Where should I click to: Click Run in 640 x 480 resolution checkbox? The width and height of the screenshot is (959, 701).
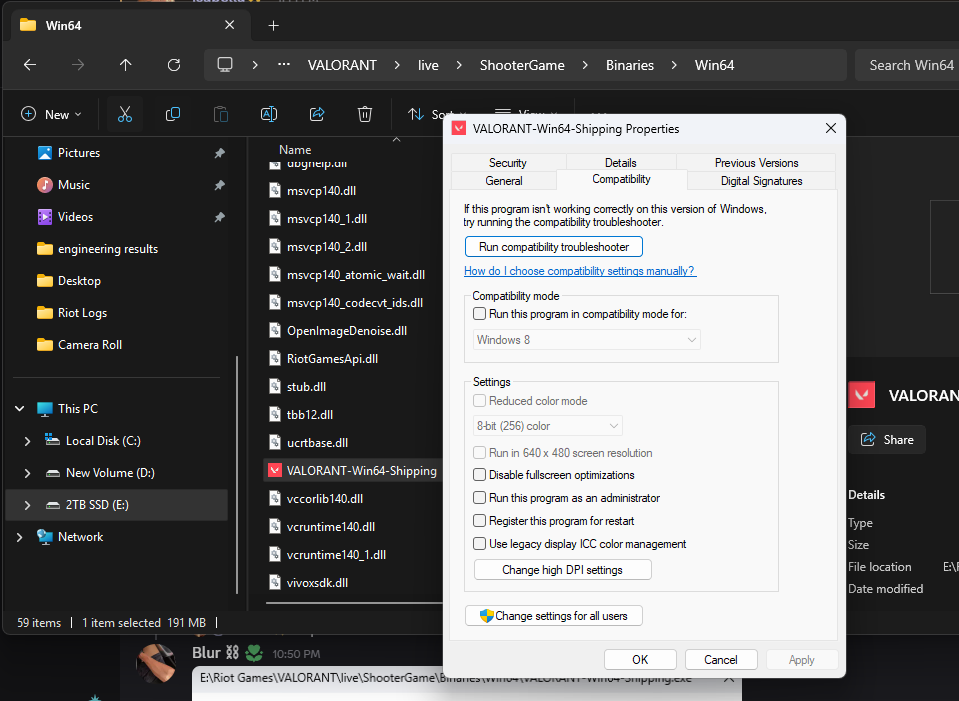(480, 453)
